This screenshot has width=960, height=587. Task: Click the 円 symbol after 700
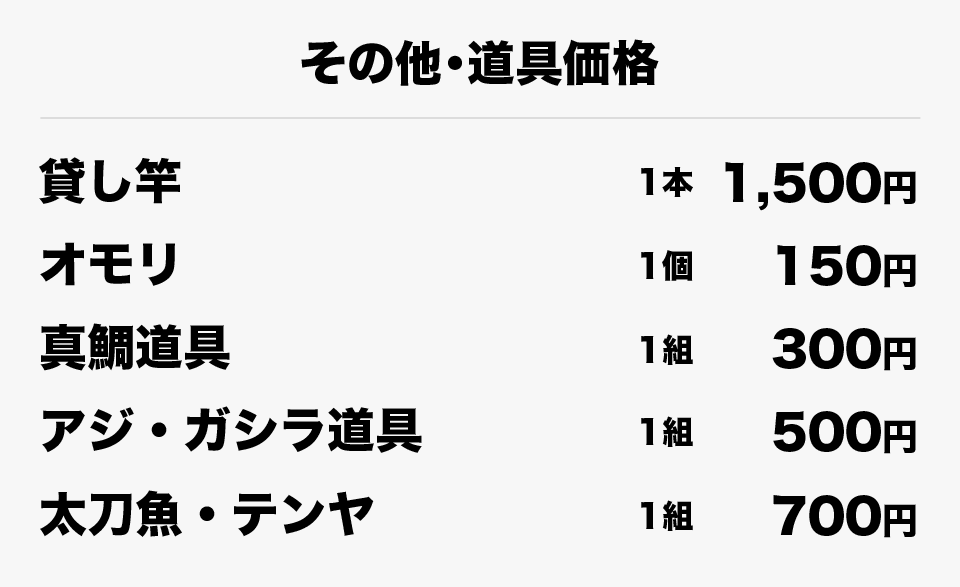click(899, 520)
